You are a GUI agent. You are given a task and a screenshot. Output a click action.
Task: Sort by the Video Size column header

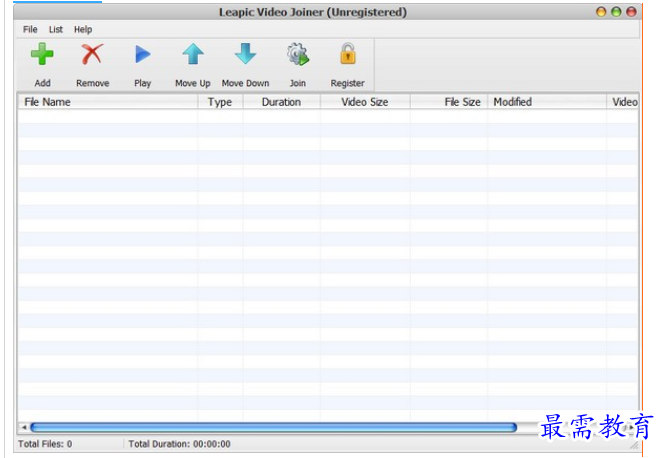click(x=365, y=102)
